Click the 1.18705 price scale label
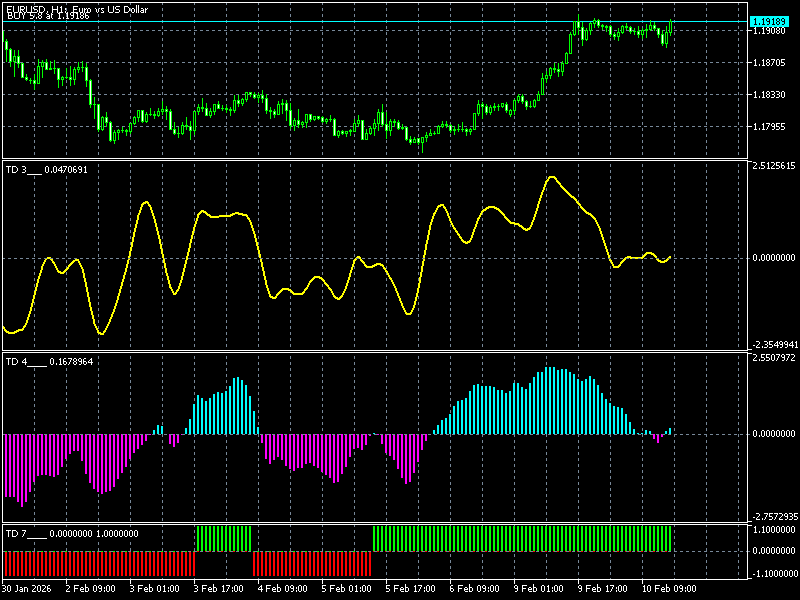Image resolution: width=800 pixels, height=600 pixels. (769, 63)
